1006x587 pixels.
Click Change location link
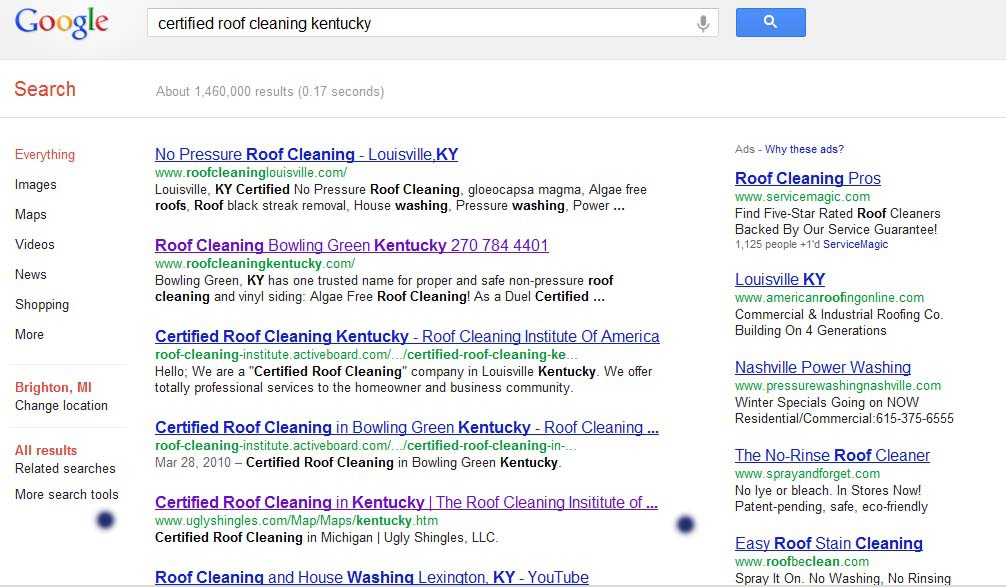61,406
